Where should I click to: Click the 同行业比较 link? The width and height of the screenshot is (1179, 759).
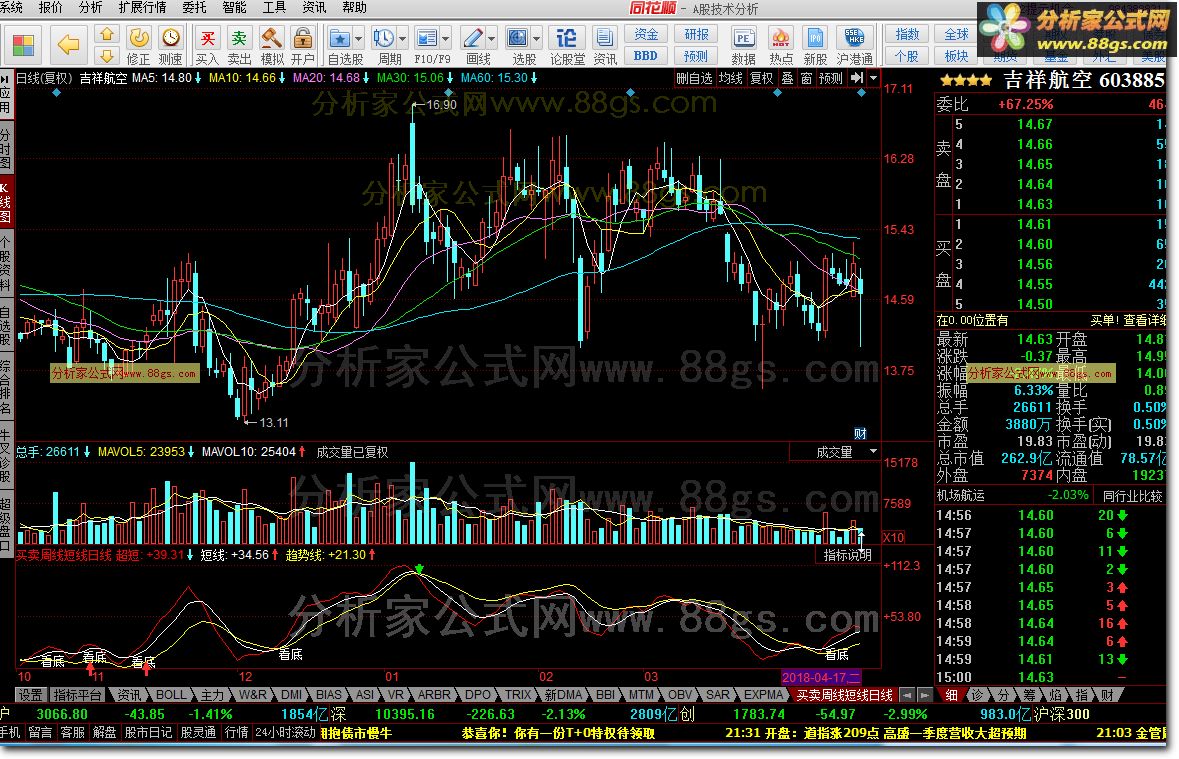pos(1132,496)
